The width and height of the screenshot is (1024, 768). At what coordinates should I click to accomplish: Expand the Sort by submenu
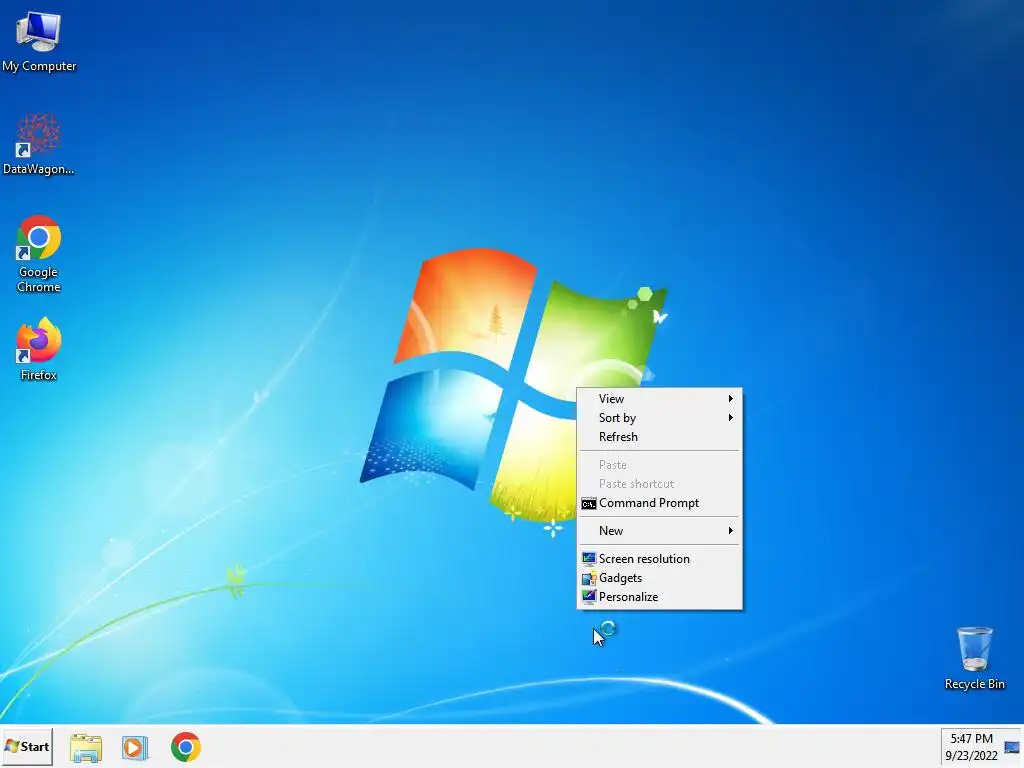(660, 418)
